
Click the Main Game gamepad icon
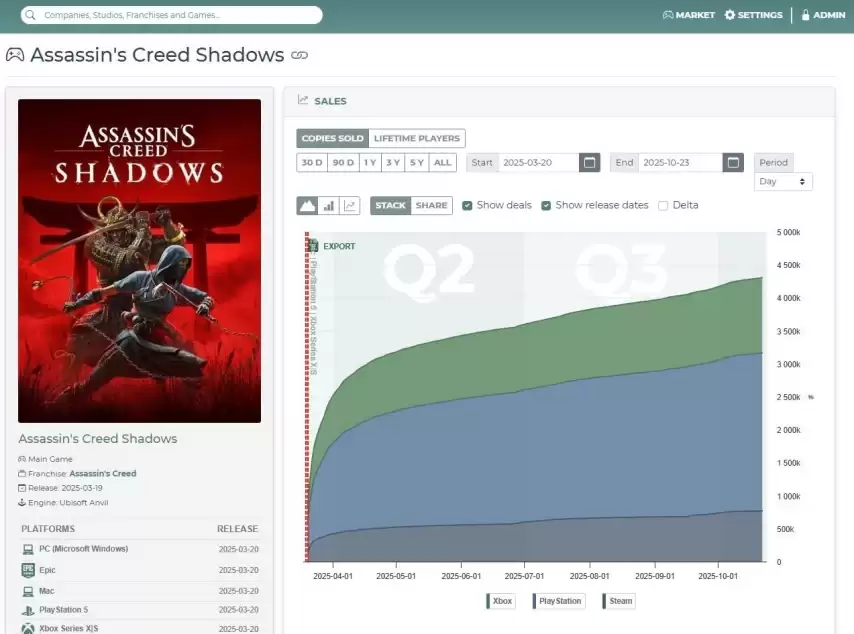tap(22, 459)
